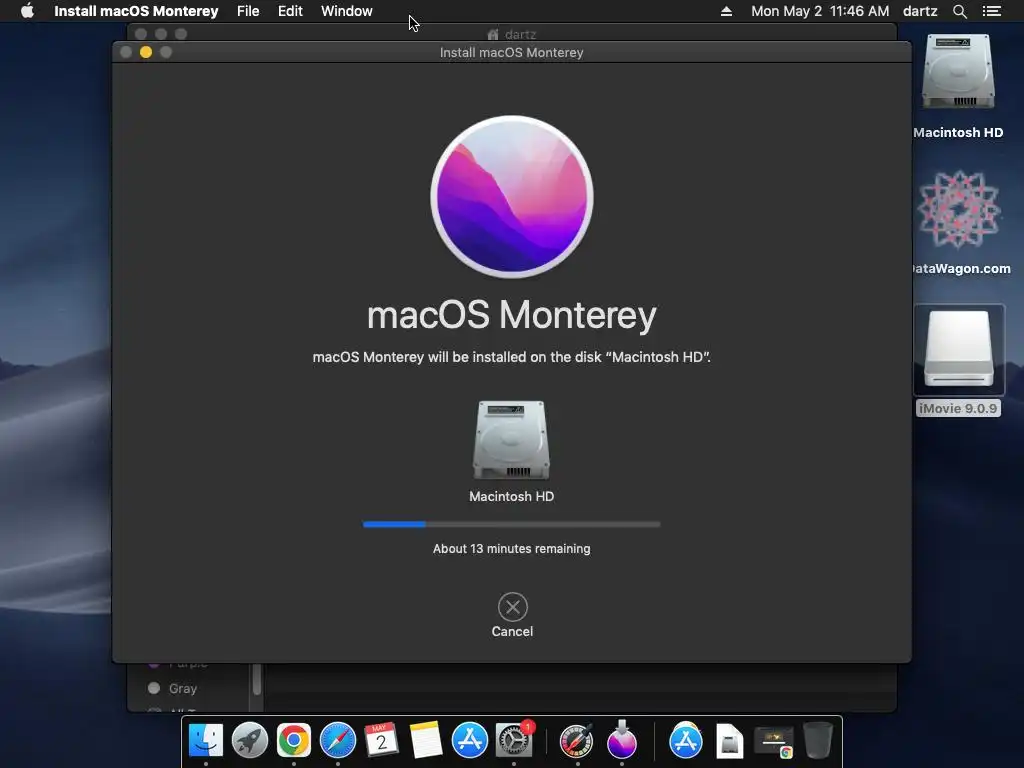The height and width of the screenshot is (768, 1024).
Task: Open the Window menu
Action: (x=347, y=11)
